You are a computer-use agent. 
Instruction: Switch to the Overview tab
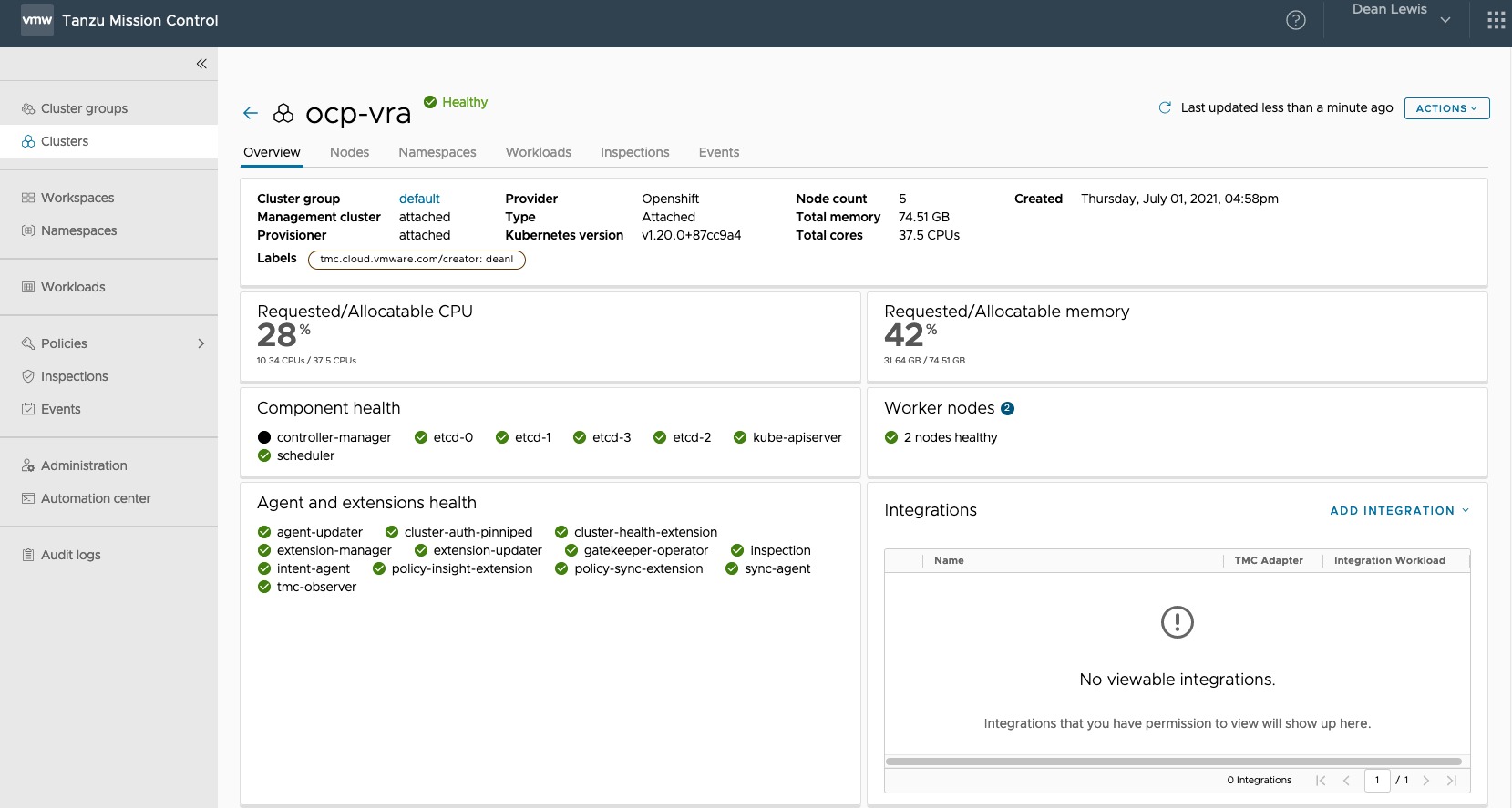pyautogui.click(x=272, y=152)
